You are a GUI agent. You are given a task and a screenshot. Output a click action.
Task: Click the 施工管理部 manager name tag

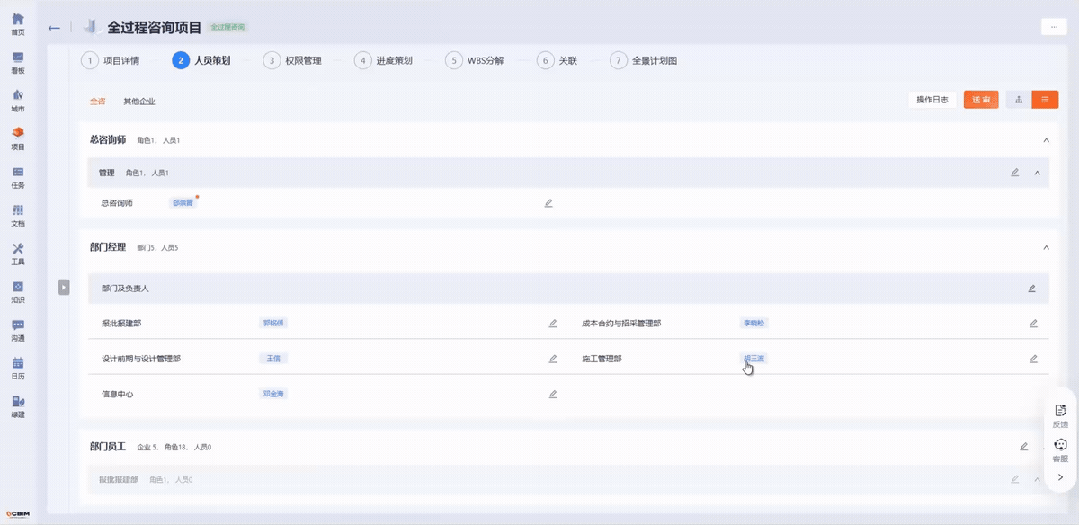point(754,358)
